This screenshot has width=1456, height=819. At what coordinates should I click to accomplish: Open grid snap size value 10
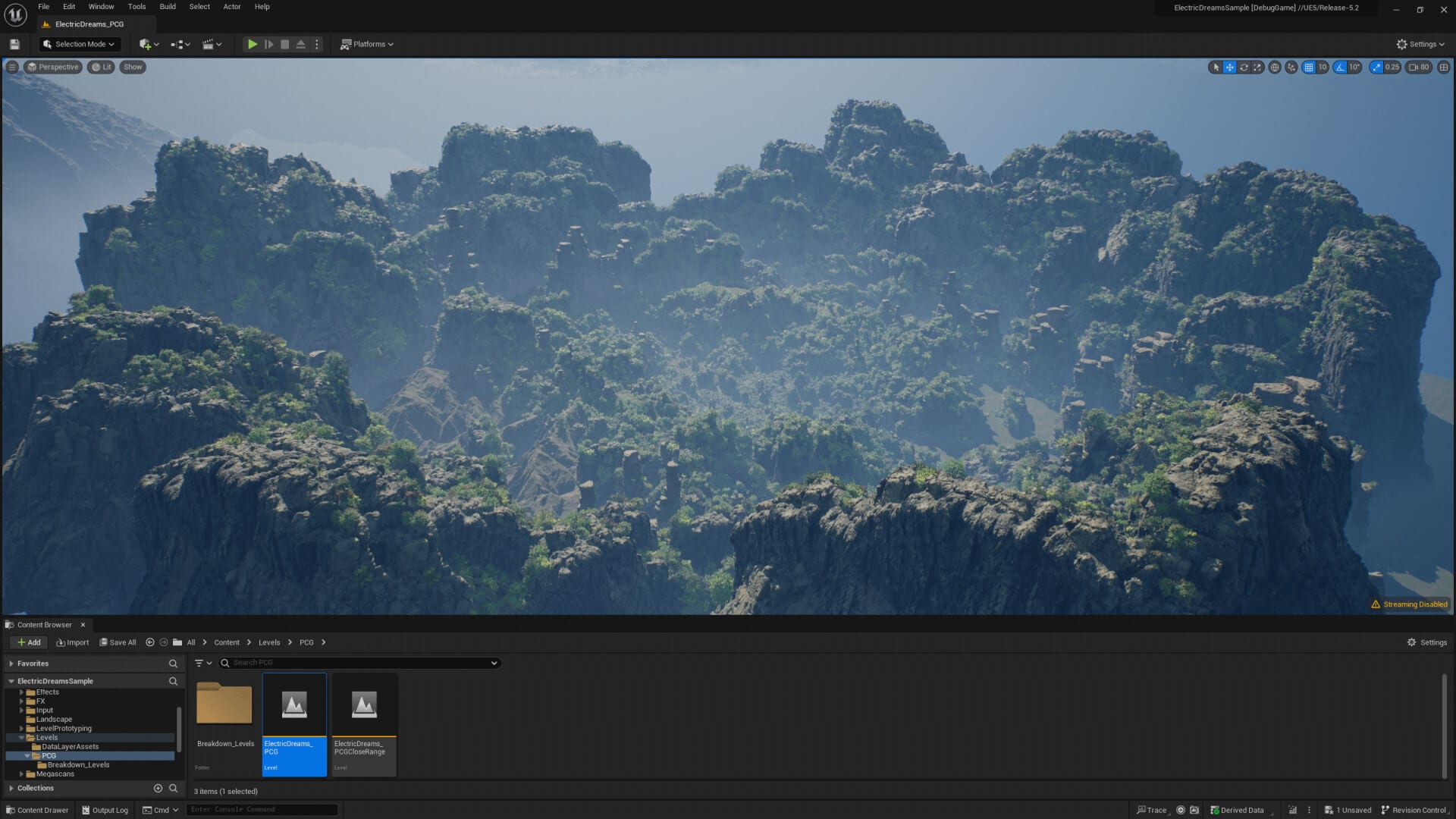tap(1322, 67)
